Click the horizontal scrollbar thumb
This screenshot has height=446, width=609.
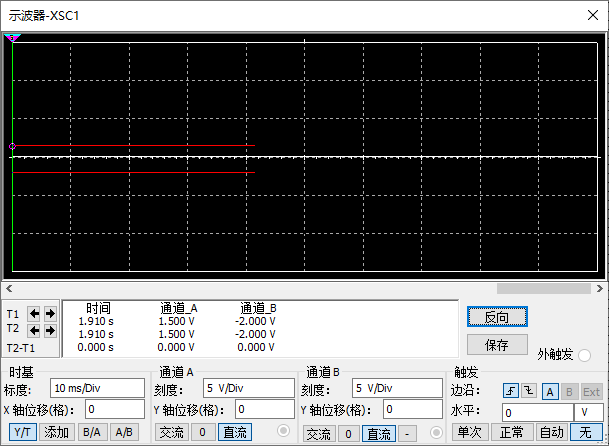(544, 288)
